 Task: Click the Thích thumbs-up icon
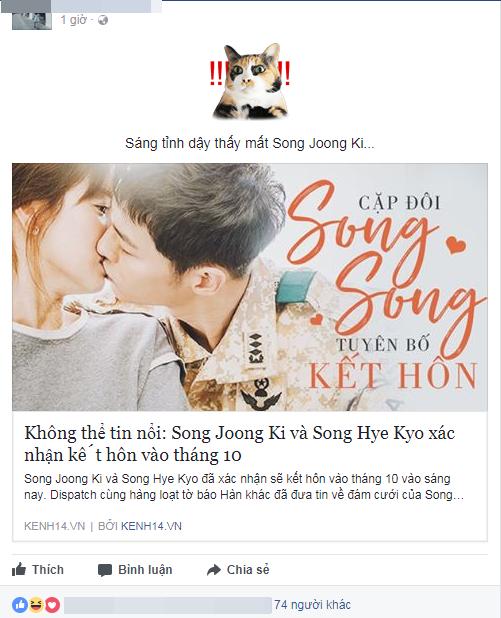[19, 570]
